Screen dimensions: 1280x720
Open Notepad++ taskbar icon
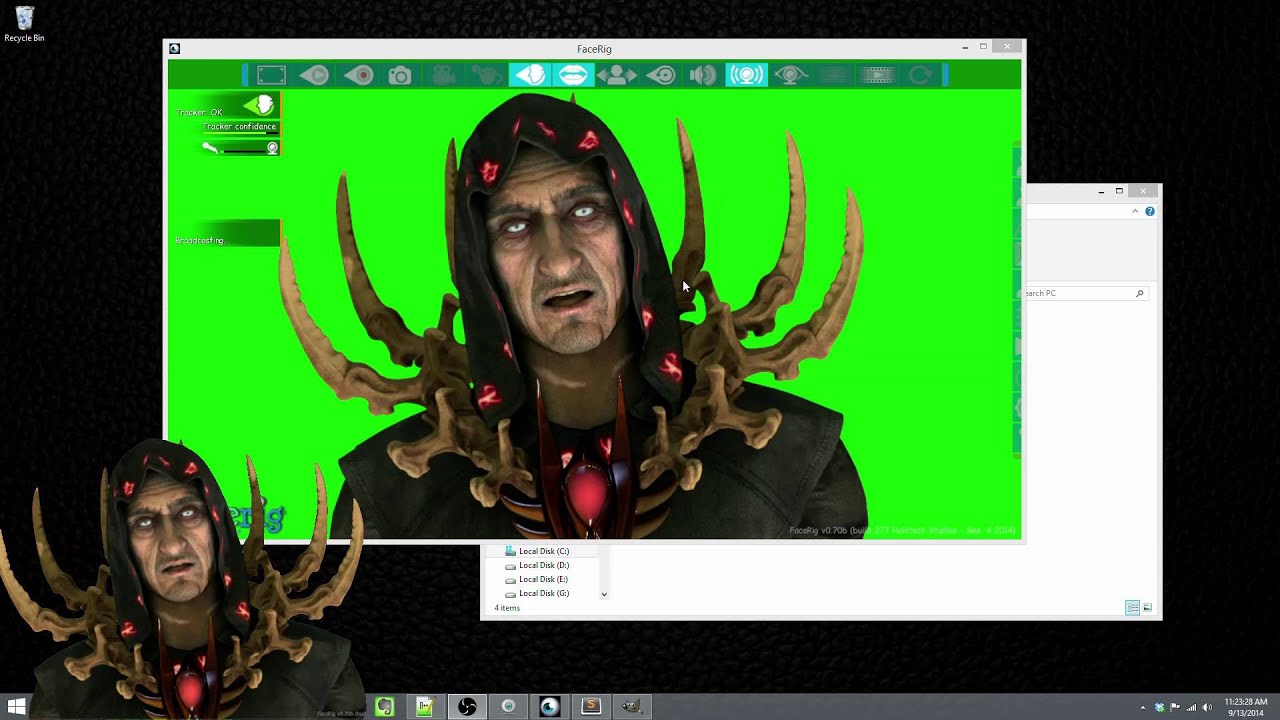tap(425, 707)
